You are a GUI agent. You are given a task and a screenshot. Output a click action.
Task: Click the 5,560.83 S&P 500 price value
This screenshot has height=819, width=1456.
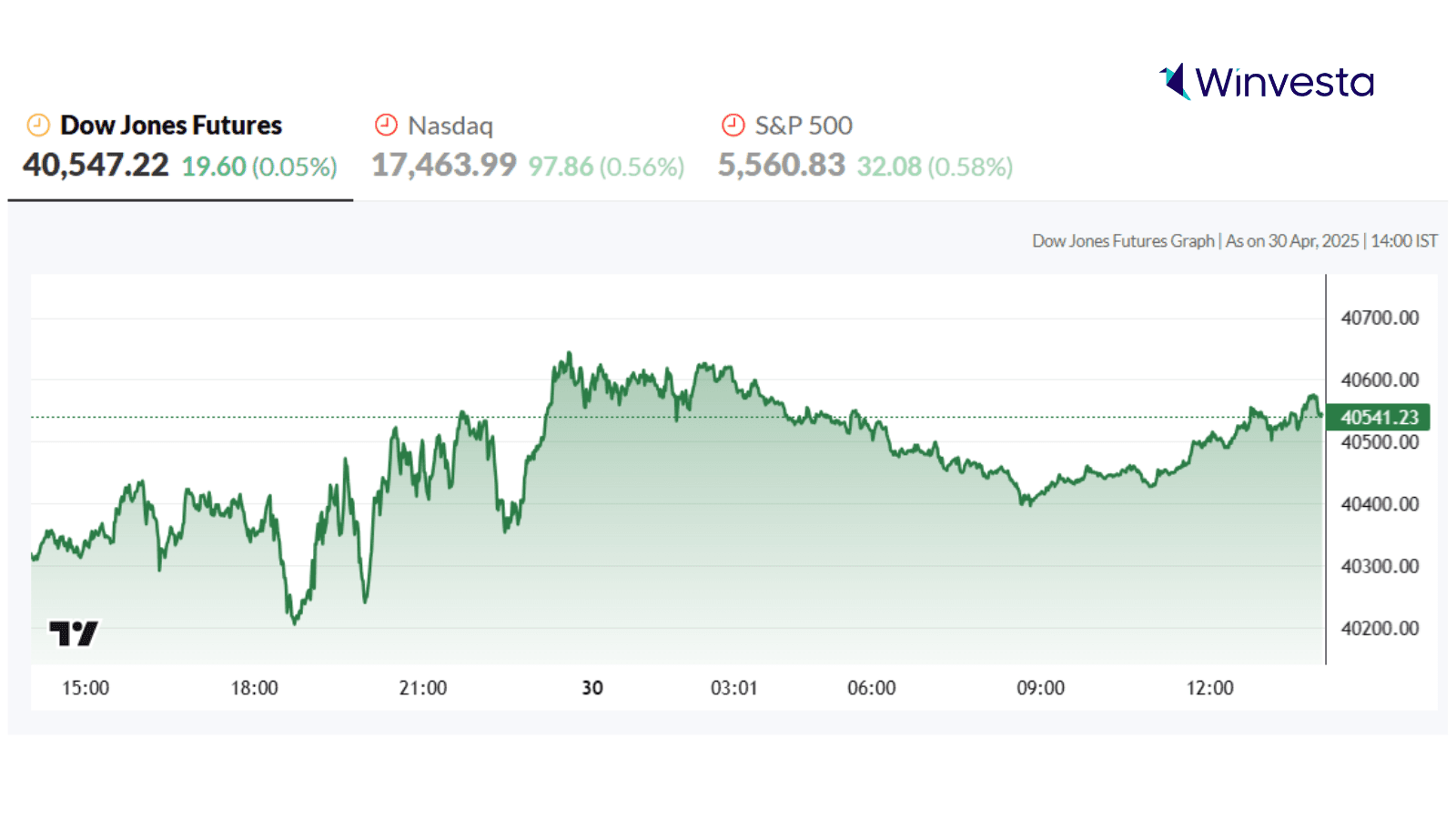pyautogui.click(x=782, y=166)
